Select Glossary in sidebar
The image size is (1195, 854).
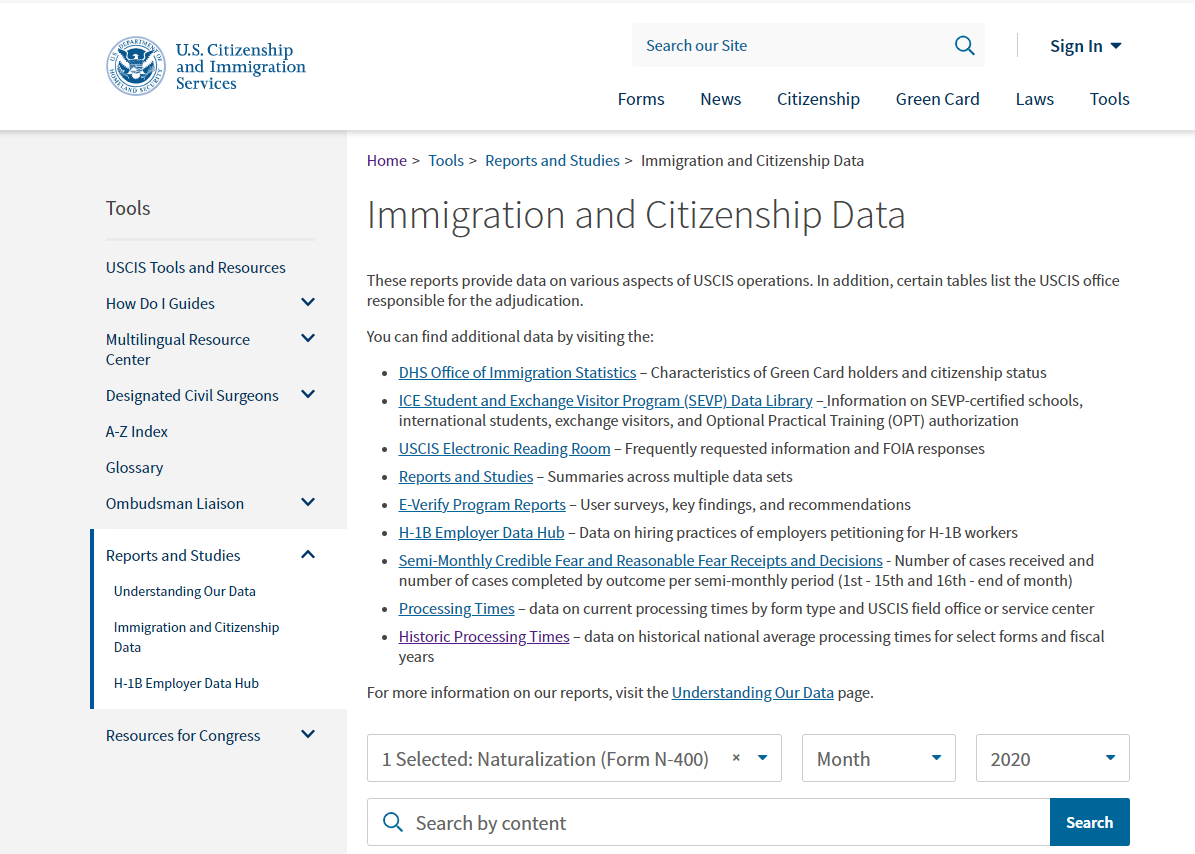[134, 467]
